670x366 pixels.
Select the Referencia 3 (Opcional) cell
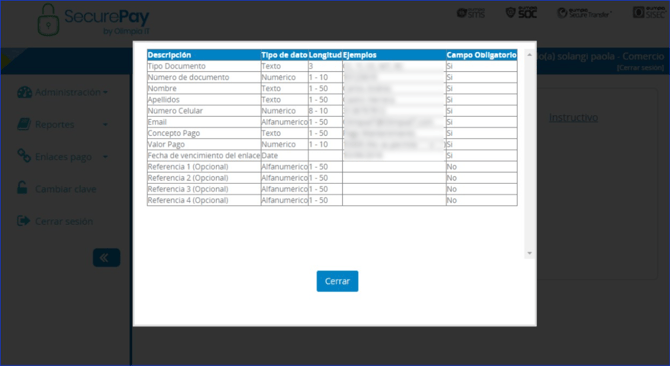(x=204, y=189)
